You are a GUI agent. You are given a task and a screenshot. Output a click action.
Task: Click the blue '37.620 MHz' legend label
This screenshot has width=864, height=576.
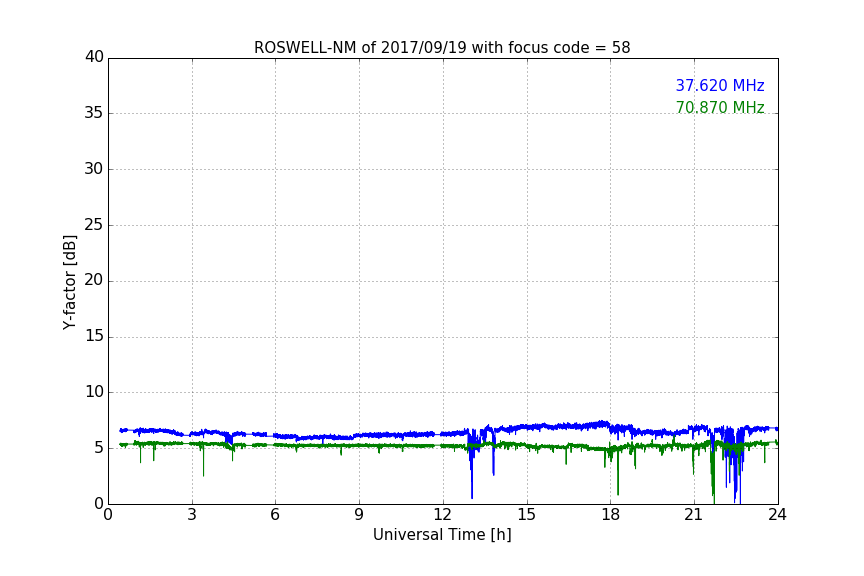[x=720, y=85]
